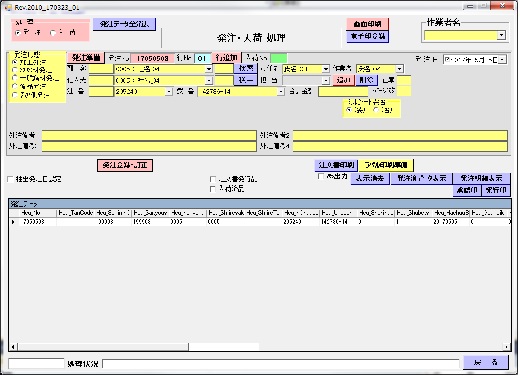This screenshot has width=520, height=377.
Task: Click the blue 検索 search button
Action: click(x=246, y=68)
